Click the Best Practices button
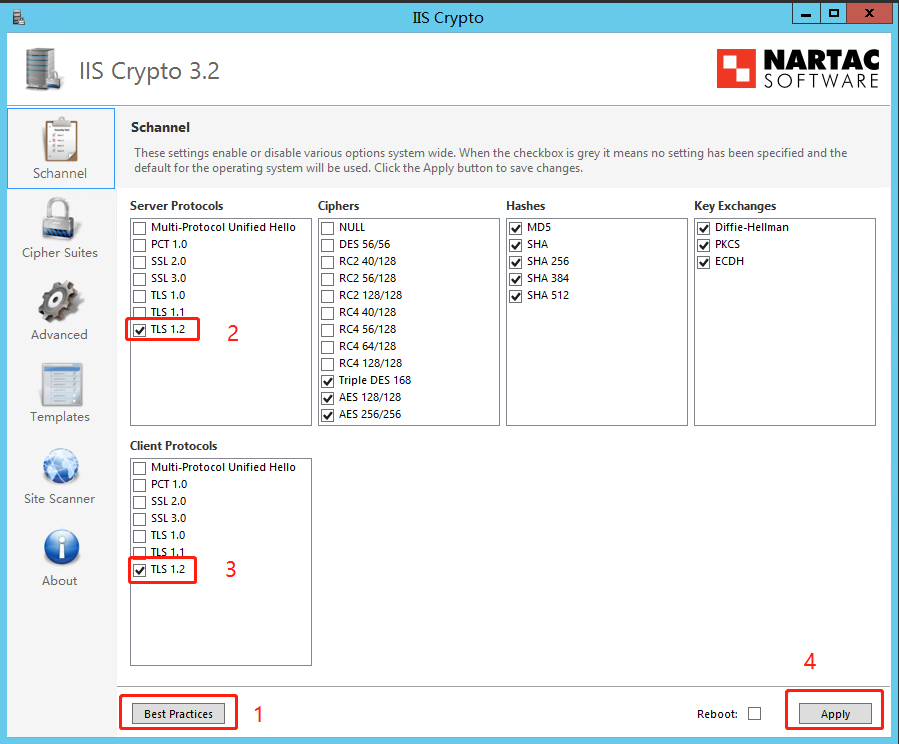This screenshot has height=744, width=899. point(178,714)
